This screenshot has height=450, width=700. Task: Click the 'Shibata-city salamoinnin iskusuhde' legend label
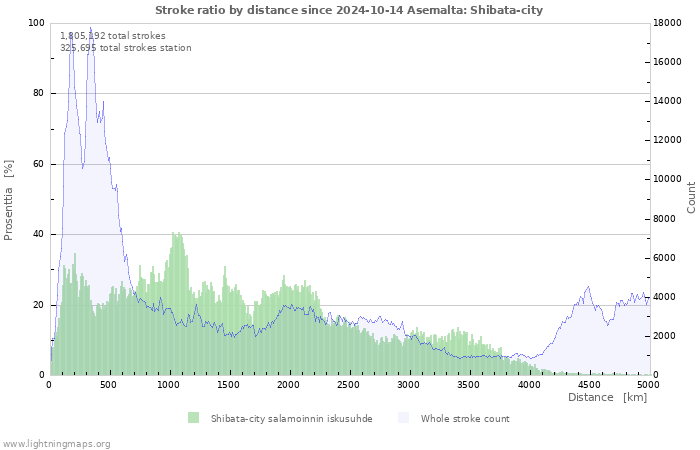click(291, 419)
